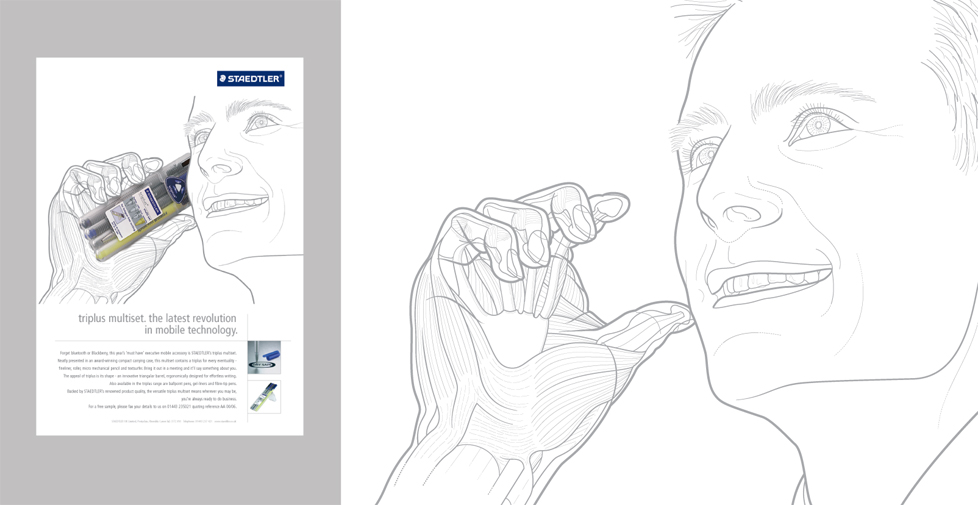Select the lower pen set product thumbnail
Screen dimensions: 978x505
[x=264, y=396]
